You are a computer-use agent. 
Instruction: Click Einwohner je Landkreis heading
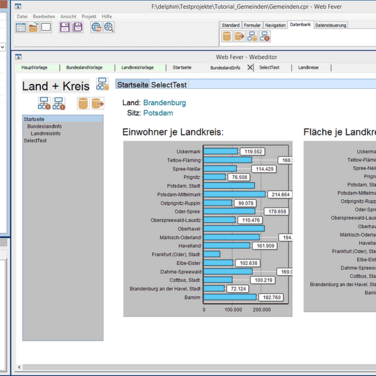(173, 132)
